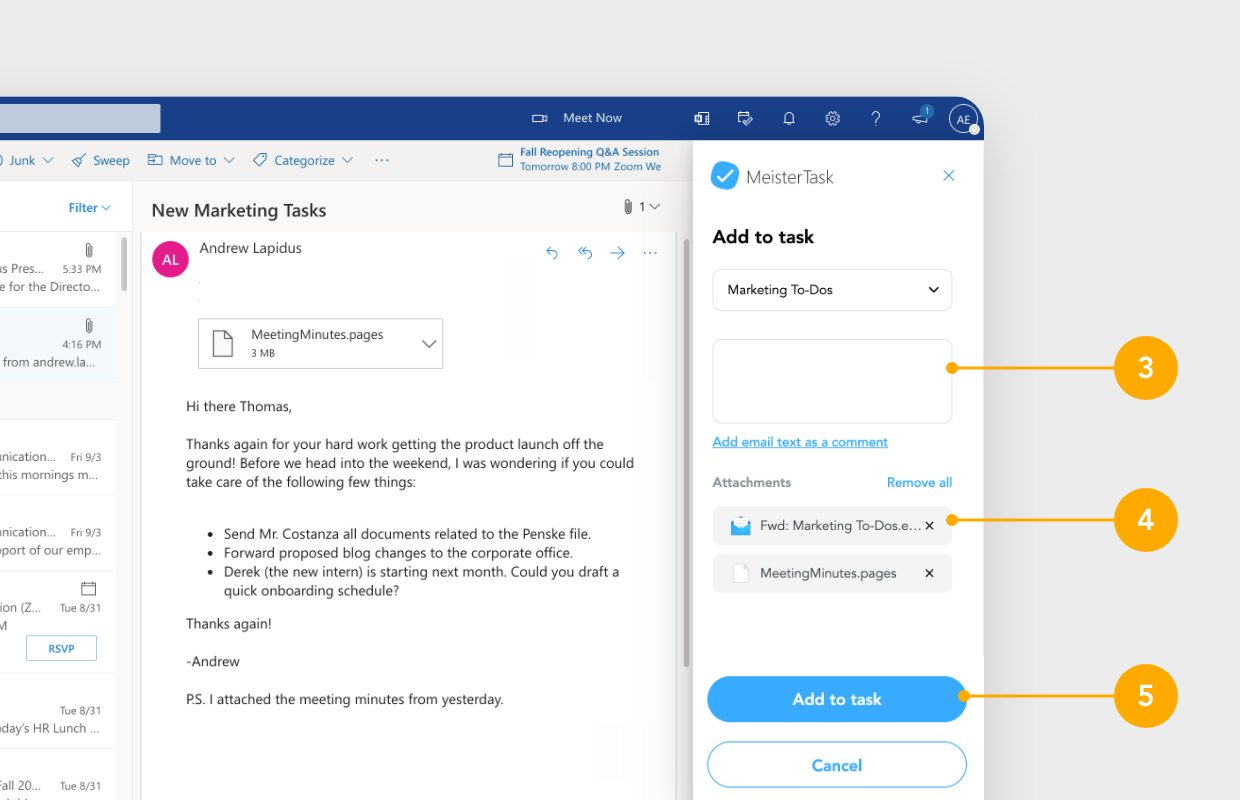Click the Forward arrow icon
Viewport: 1240px width, 800px height.
tap(617, 253)
